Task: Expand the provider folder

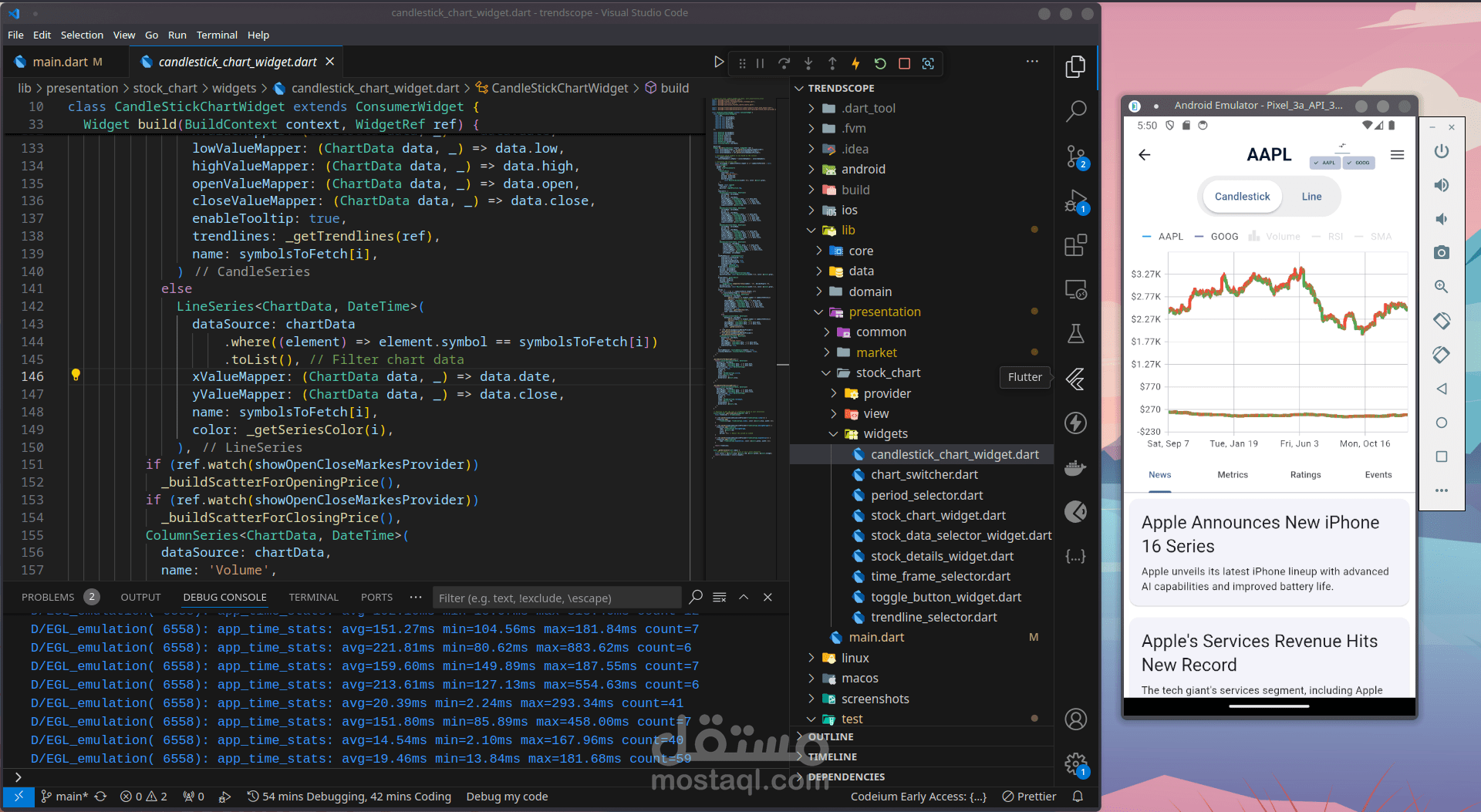Action: point(887,394)
